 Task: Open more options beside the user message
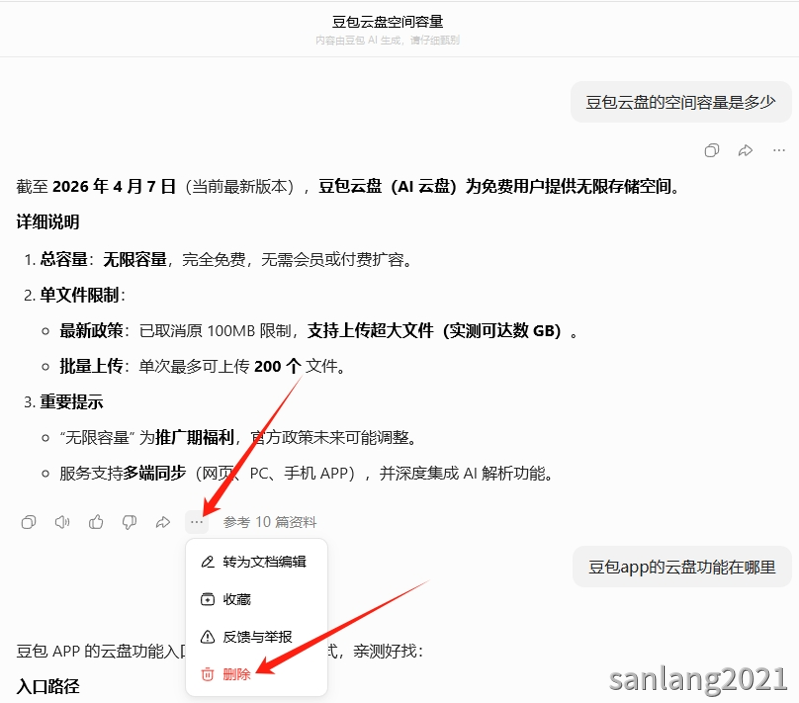[x=779, y=150]
